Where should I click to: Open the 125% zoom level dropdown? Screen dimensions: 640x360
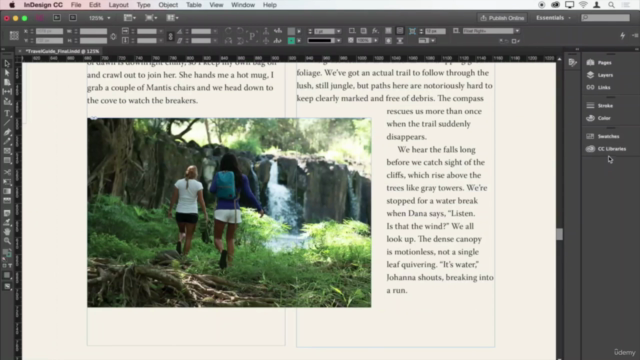pos(99,18)
